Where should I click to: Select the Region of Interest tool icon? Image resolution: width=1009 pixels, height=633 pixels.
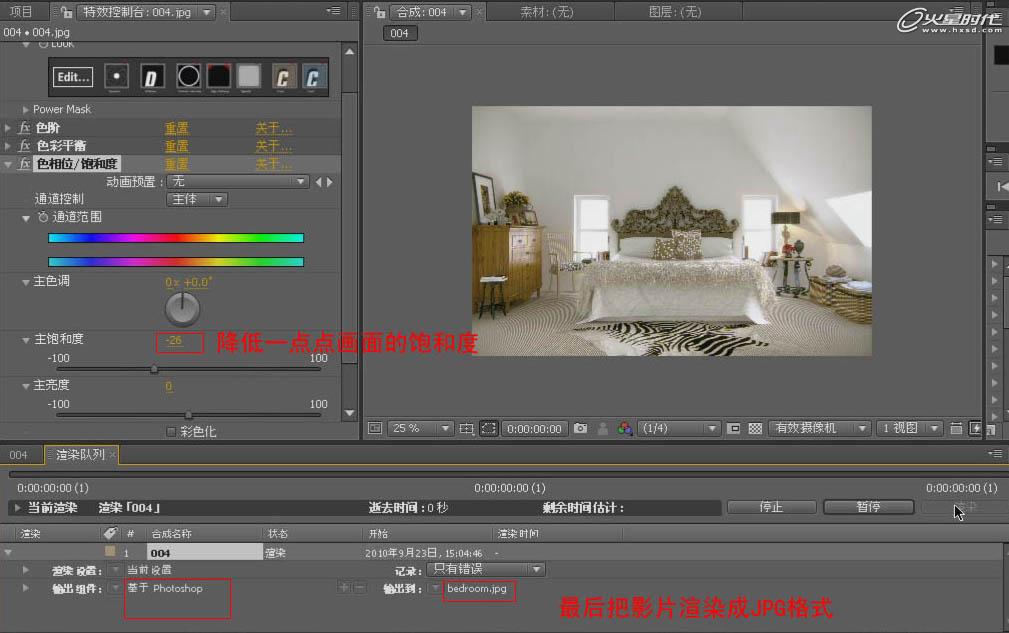pyautogui.click(x=487, y=428)
